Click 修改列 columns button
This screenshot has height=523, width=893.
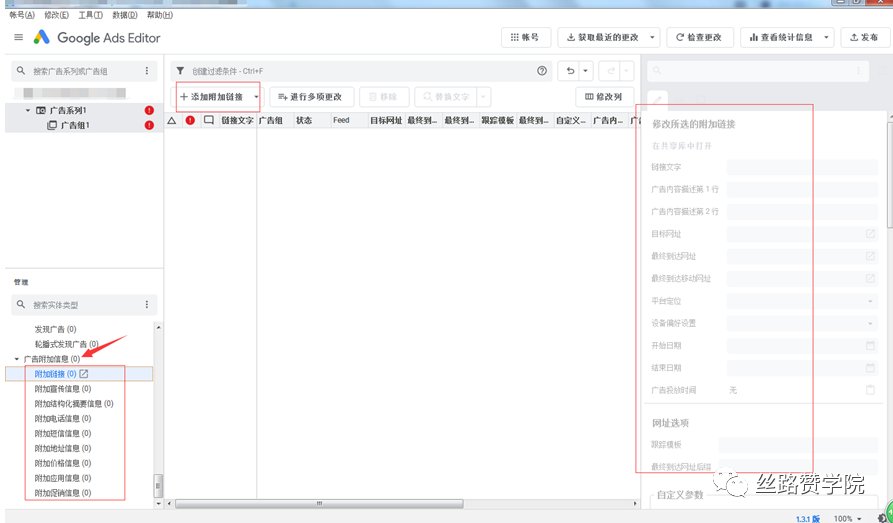(x=604, y=97)
